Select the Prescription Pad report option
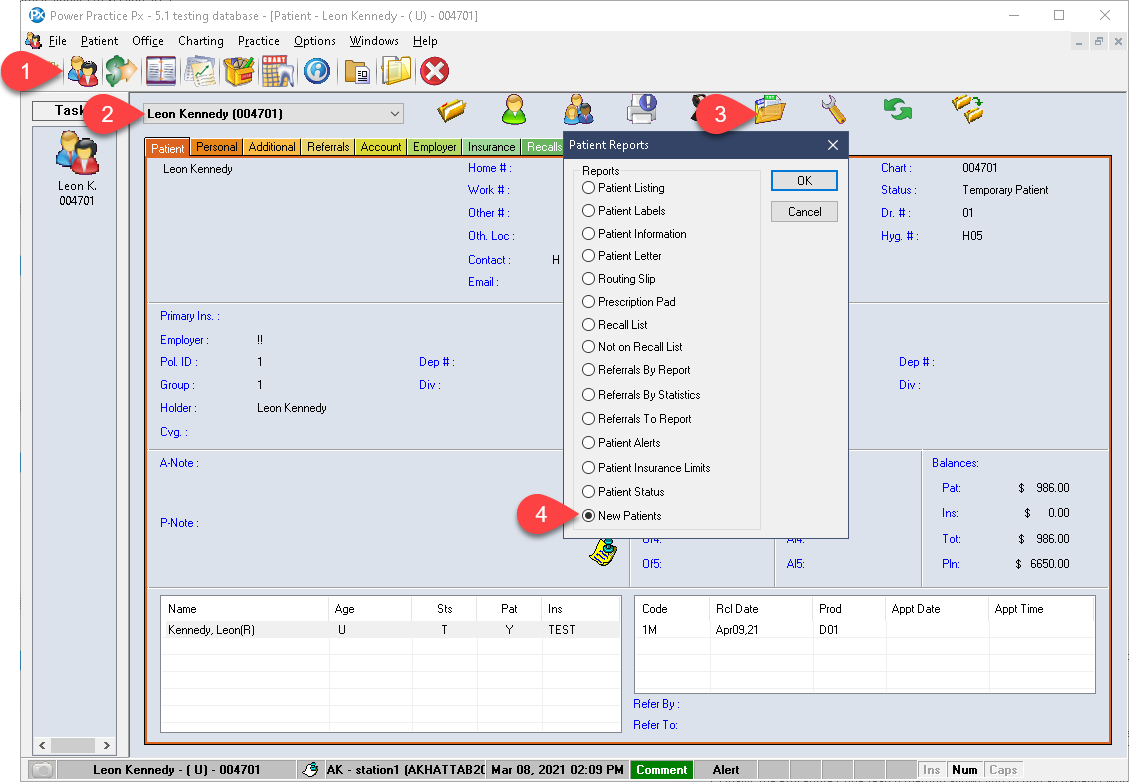This screenshot has width=1129, height=782. [629, 302]
